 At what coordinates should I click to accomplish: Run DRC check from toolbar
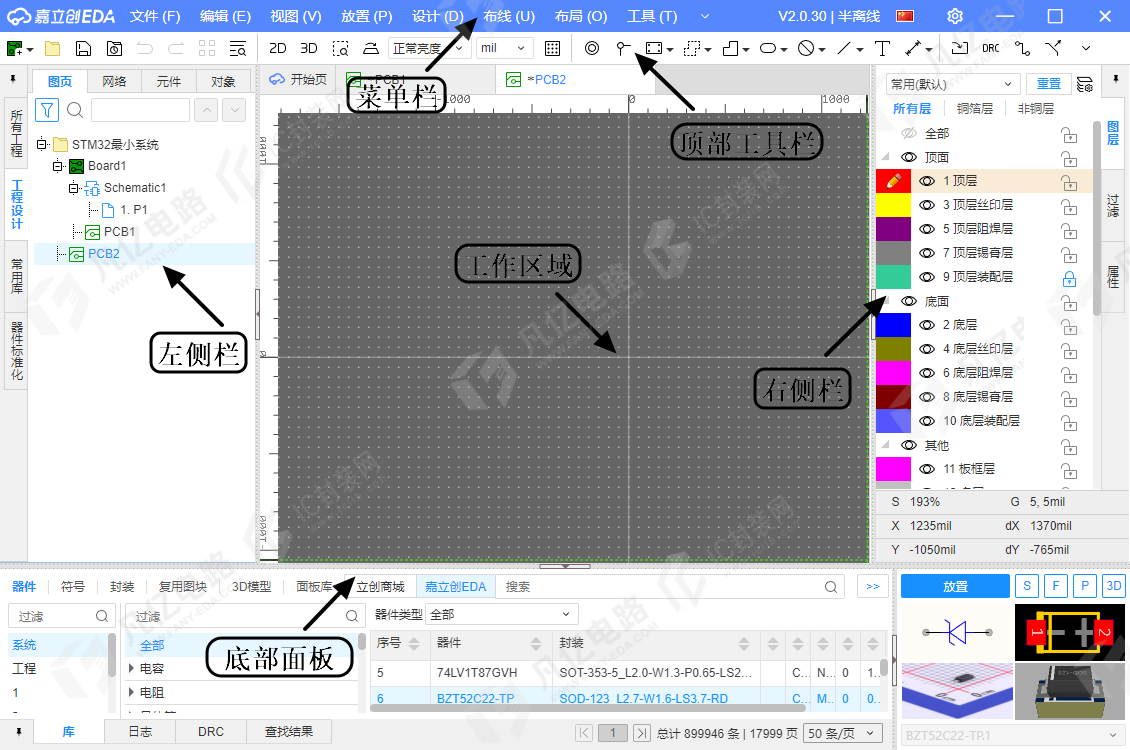point(991,48)
